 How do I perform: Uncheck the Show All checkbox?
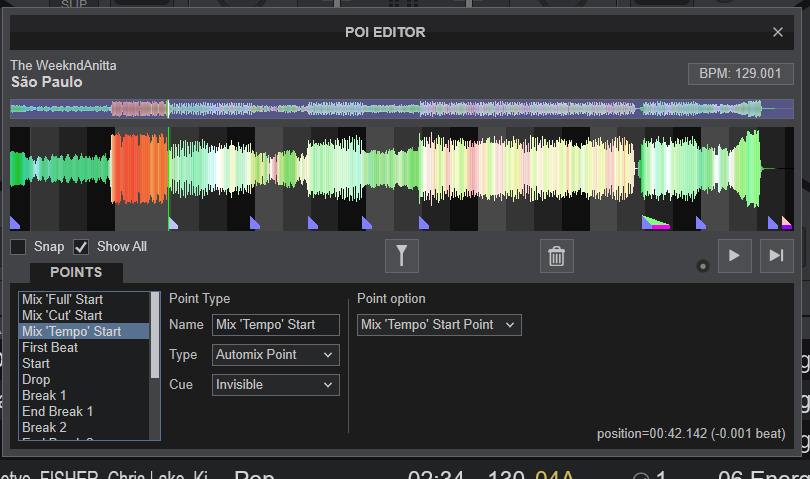(81, 247)
